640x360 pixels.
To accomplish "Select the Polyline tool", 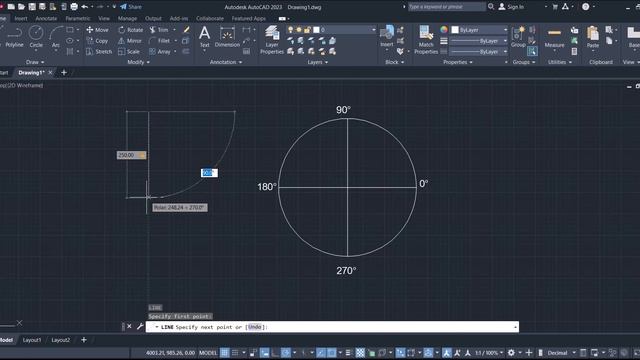I will 14,37.
